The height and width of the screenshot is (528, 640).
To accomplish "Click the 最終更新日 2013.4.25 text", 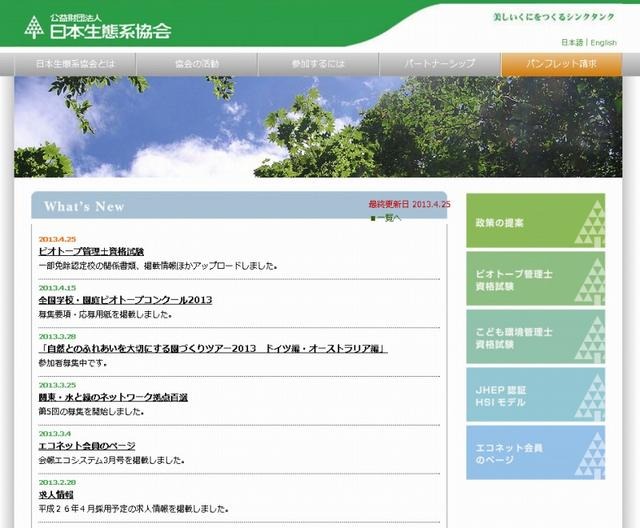I will (x=409, y=204).
